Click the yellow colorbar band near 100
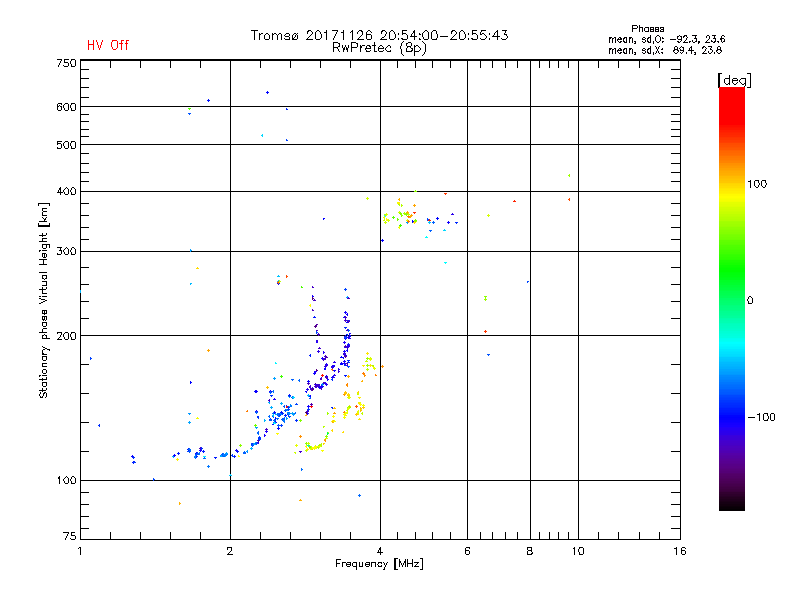 pyautogui.click(x=731, y=186)
